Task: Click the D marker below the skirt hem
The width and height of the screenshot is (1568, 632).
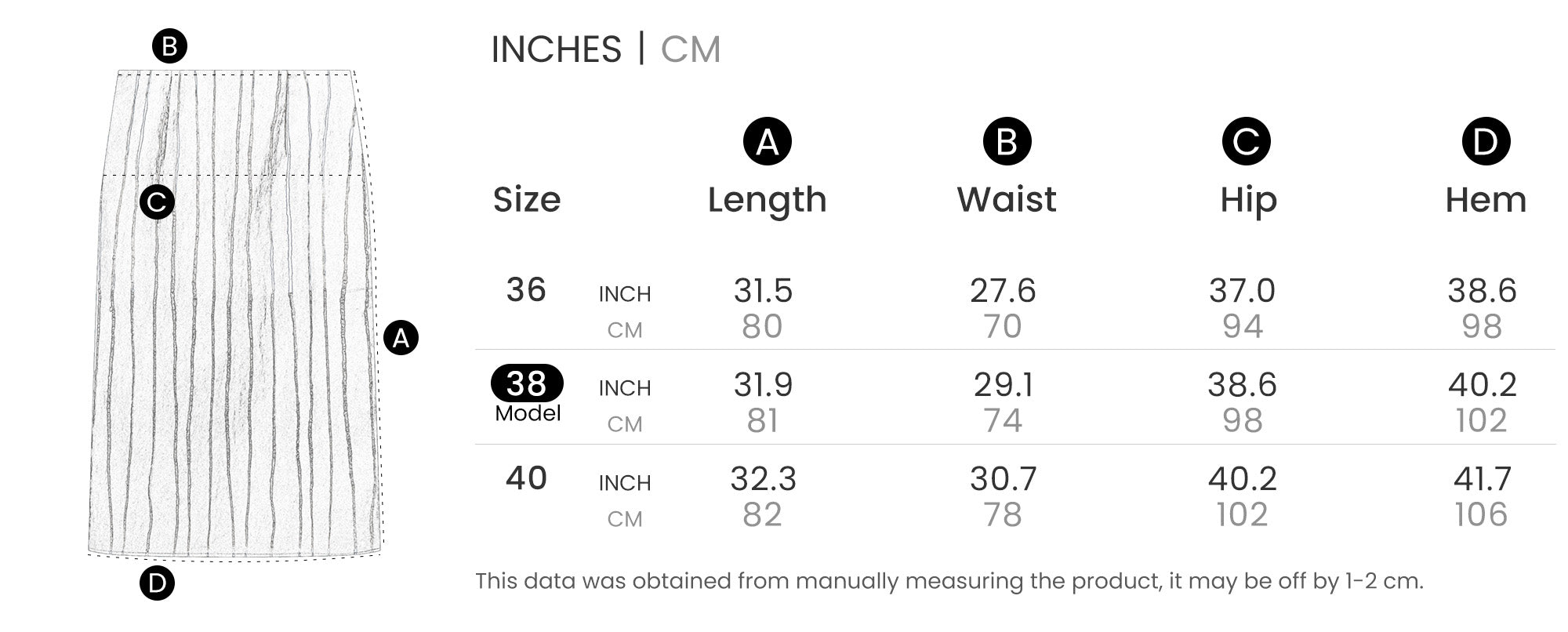Action: pyautogui.click(x=157, y=583)
